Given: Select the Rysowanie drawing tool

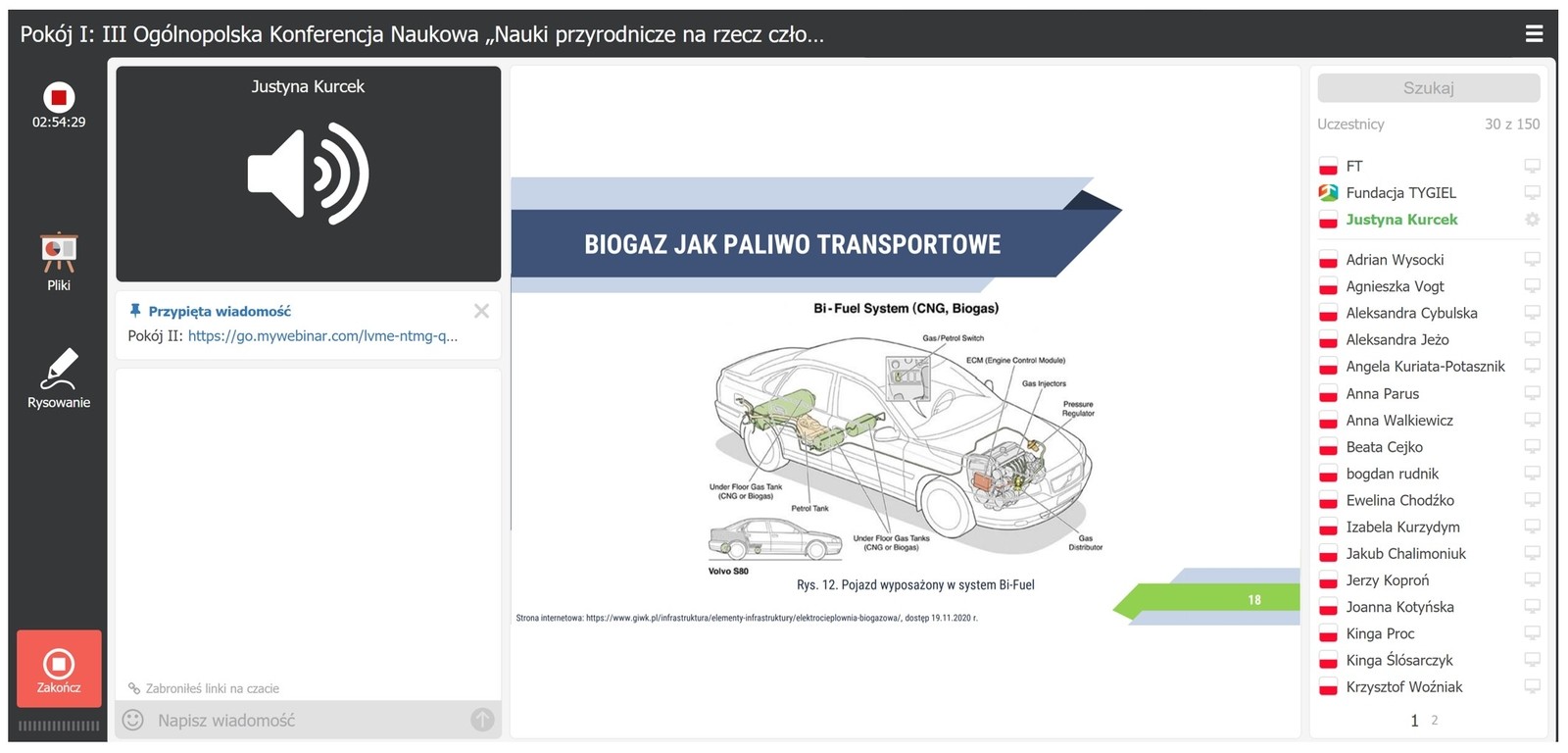Looking at the screenshot, I should (59, 377).
